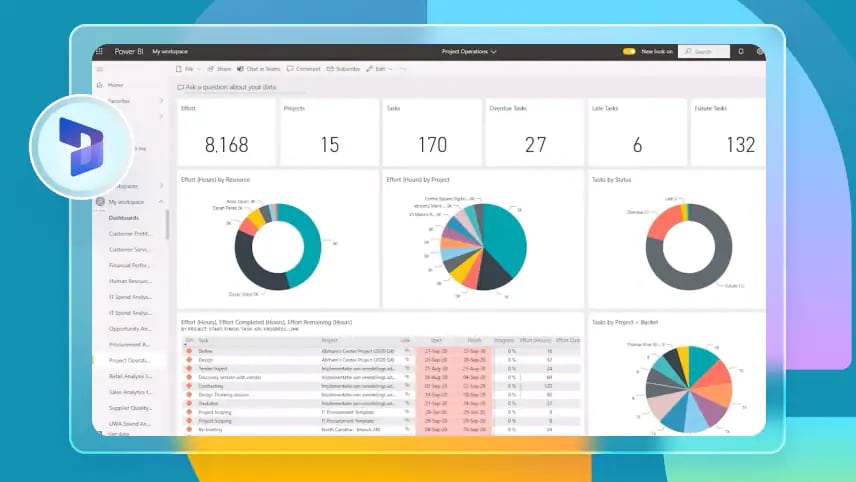Click Chat in Teams toolbar icon
Image resolution: width=856 pixels, height=482 pixels.
[x=241, y=69]
